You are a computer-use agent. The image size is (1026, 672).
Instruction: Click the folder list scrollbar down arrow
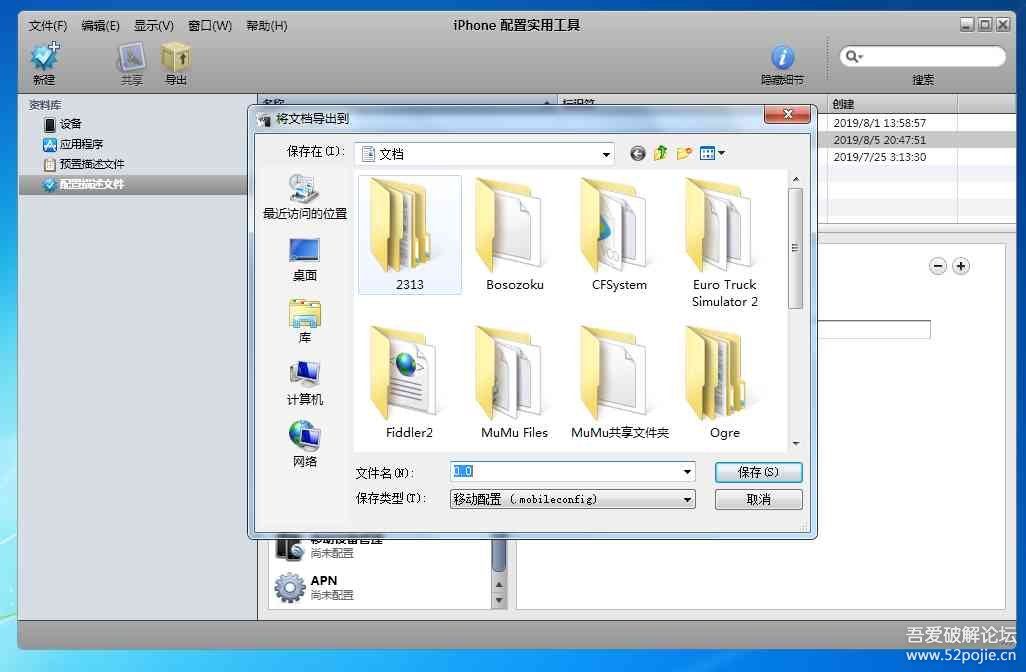(796, 444)
